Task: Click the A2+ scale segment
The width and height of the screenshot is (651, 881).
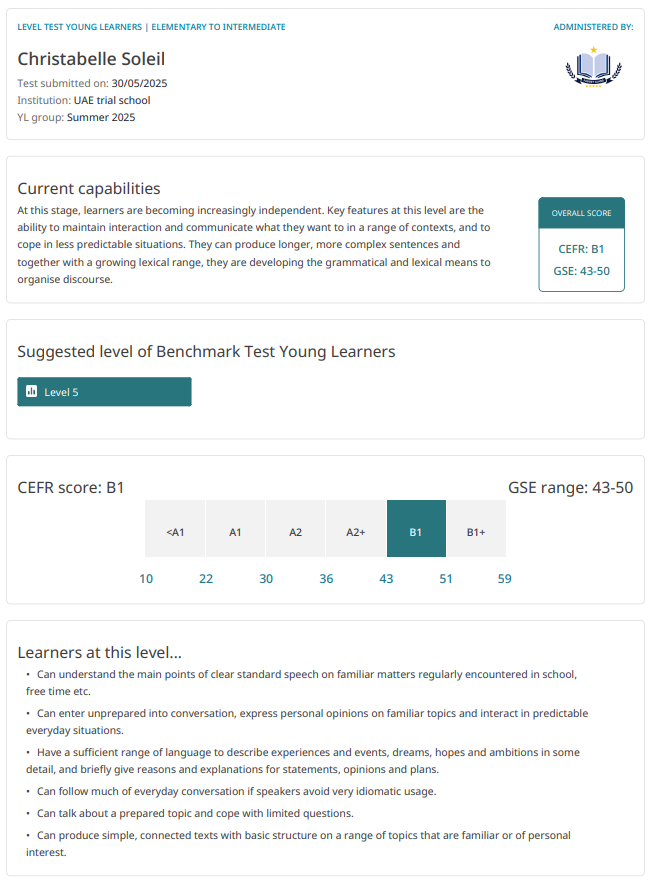Action: [x=356, y=532]
